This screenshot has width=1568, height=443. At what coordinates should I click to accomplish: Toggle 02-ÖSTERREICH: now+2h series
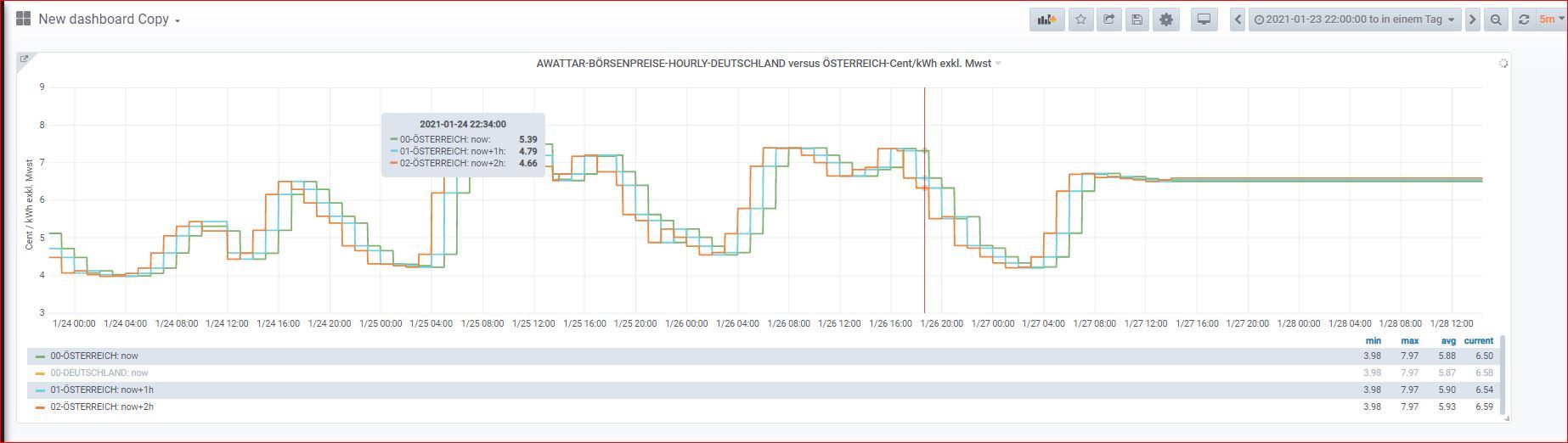(x=101, y=407)
